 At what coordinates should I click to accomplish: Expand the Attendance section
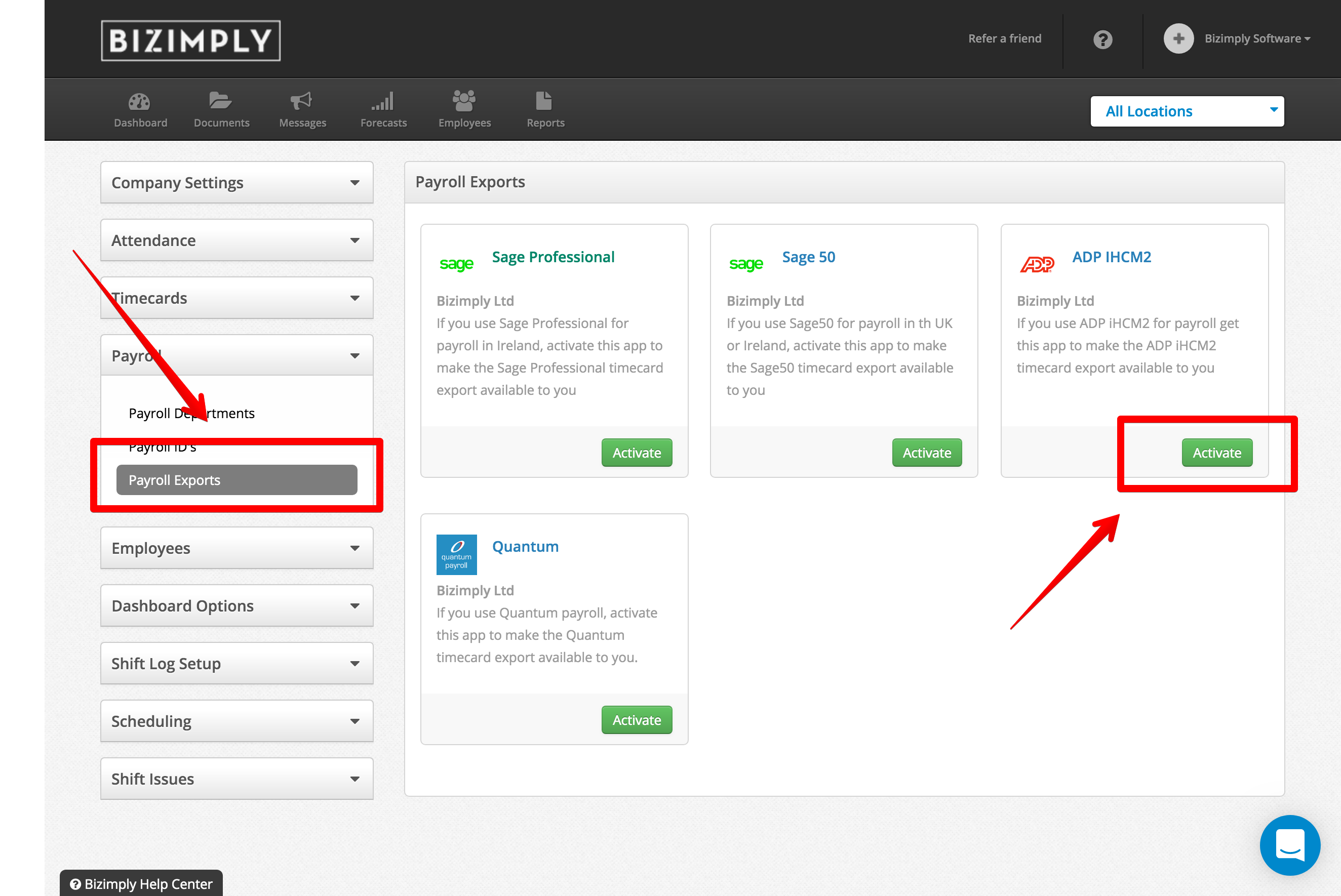[x=236, y=240]
